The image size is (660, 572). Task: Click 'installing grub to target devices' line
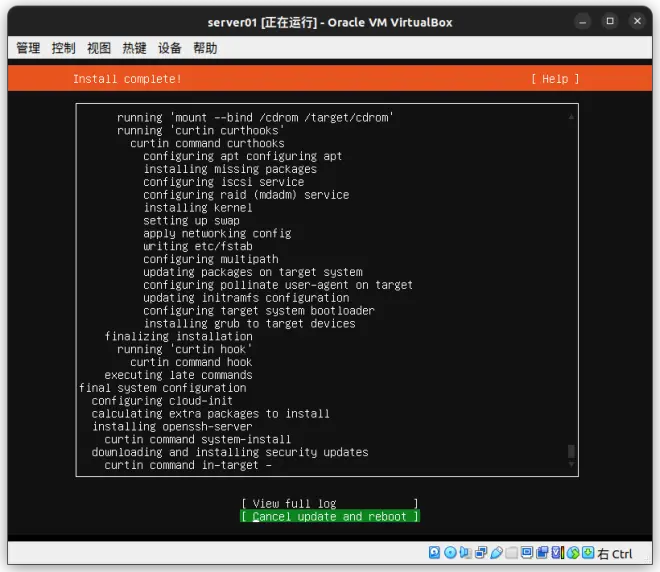(x=249, y=323)
